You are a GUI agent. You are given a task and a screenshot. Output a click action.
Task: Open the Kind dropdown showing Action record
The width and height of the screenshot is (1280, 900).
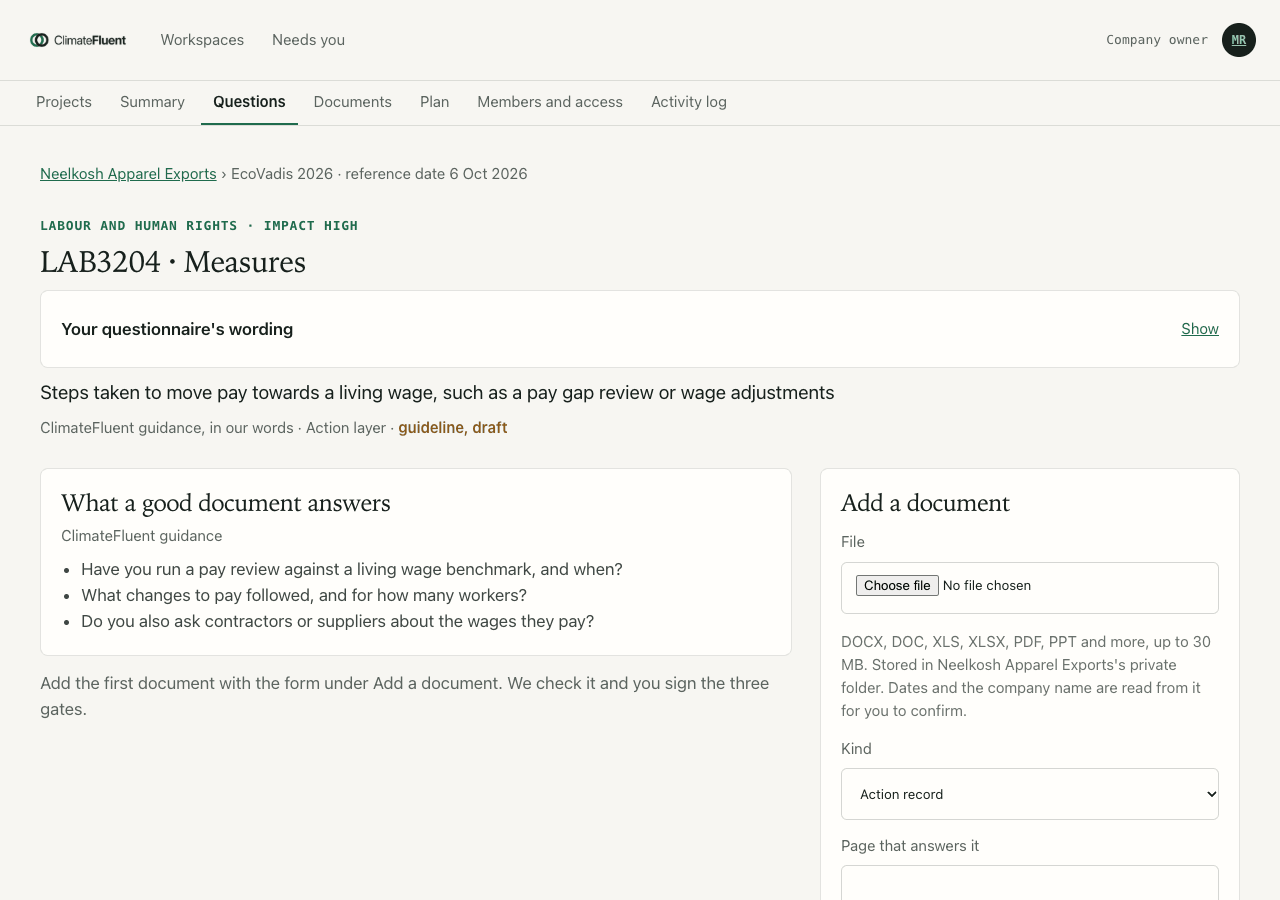pos(1030,794)
